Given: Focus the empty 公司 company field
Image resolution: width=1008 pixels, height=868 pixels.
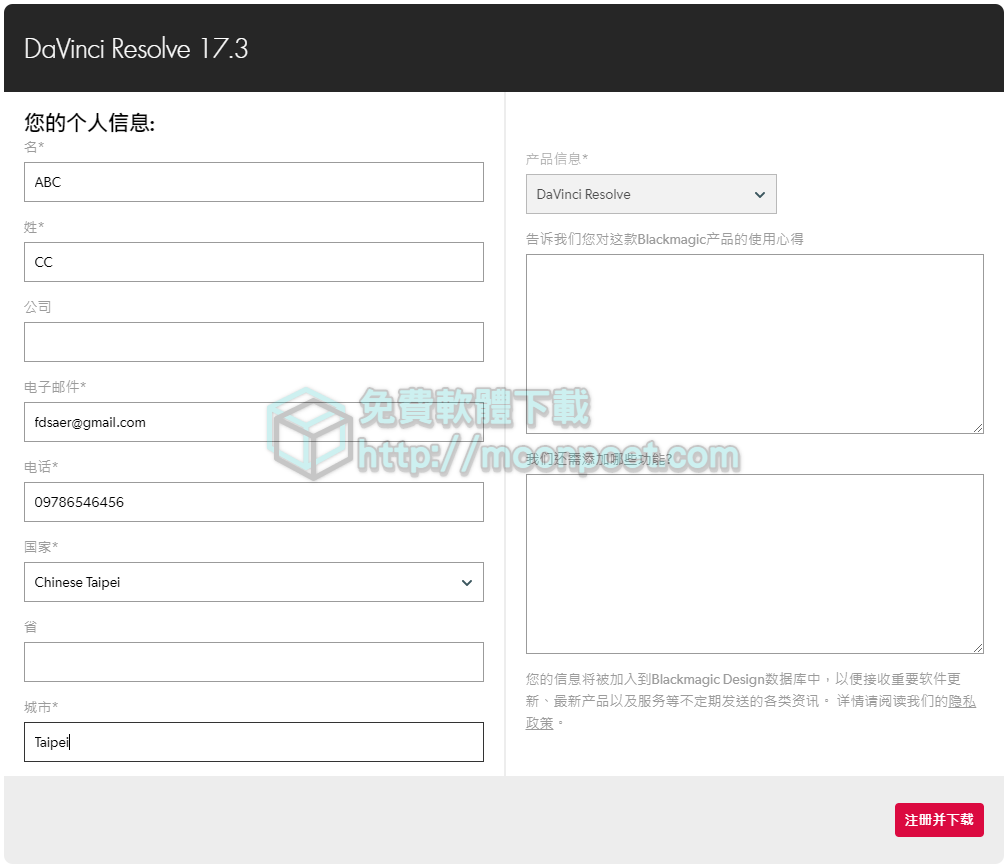Looking at the screenshot, I should tap(253, 342).
